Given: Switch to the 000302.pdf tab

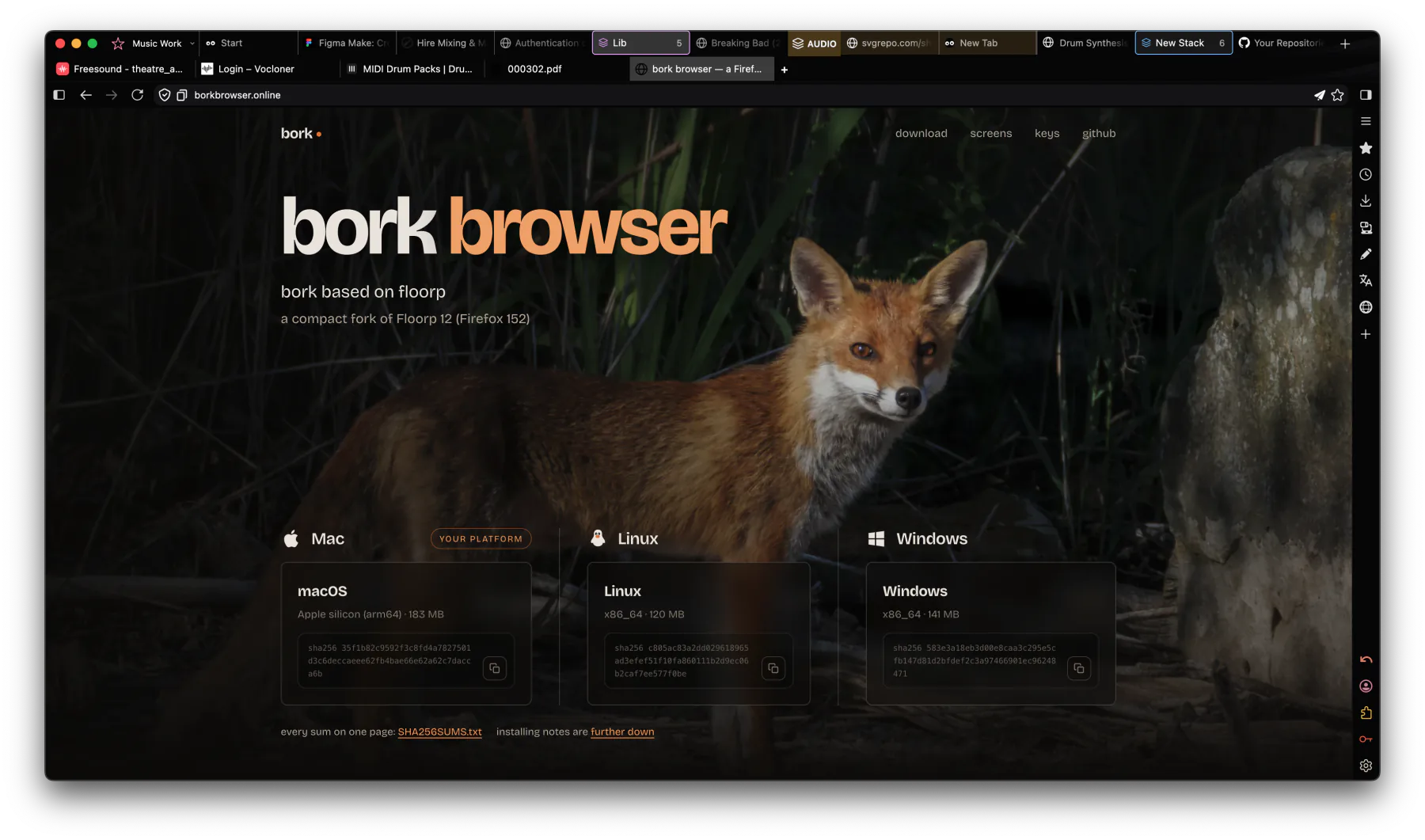Looking at the screenshot, I should 557,69.
